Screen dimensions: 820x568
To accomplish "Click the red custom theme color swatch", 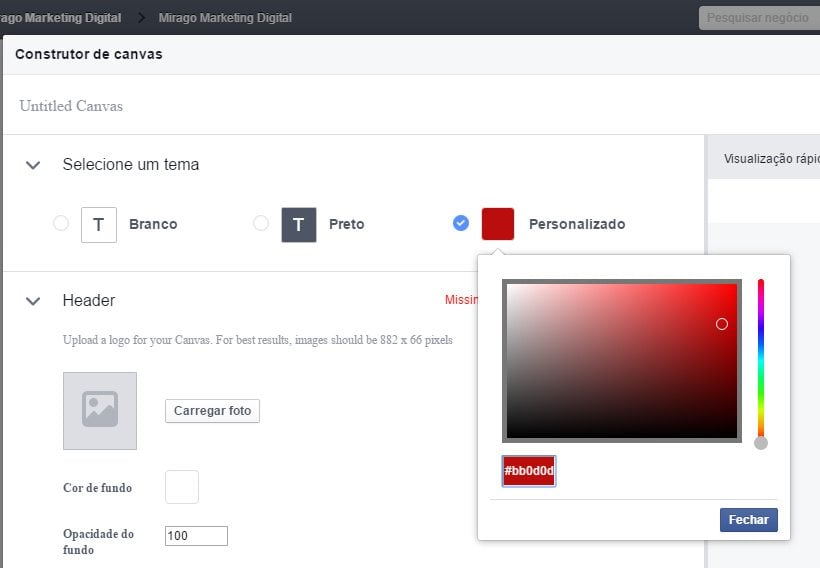I will (x=498, y=224).
